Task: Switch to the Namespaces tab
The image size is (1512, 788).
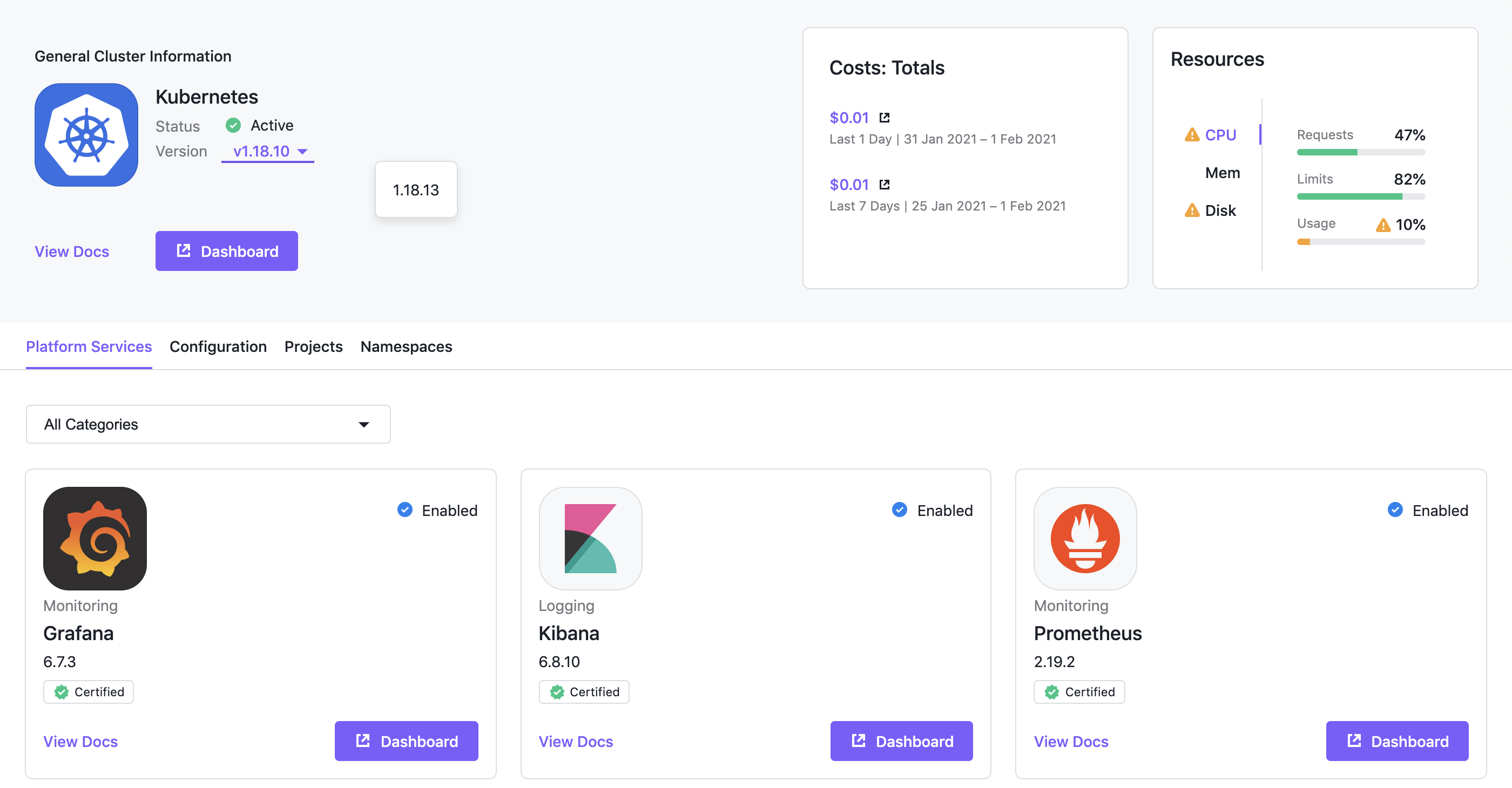Action: [406, 346]
